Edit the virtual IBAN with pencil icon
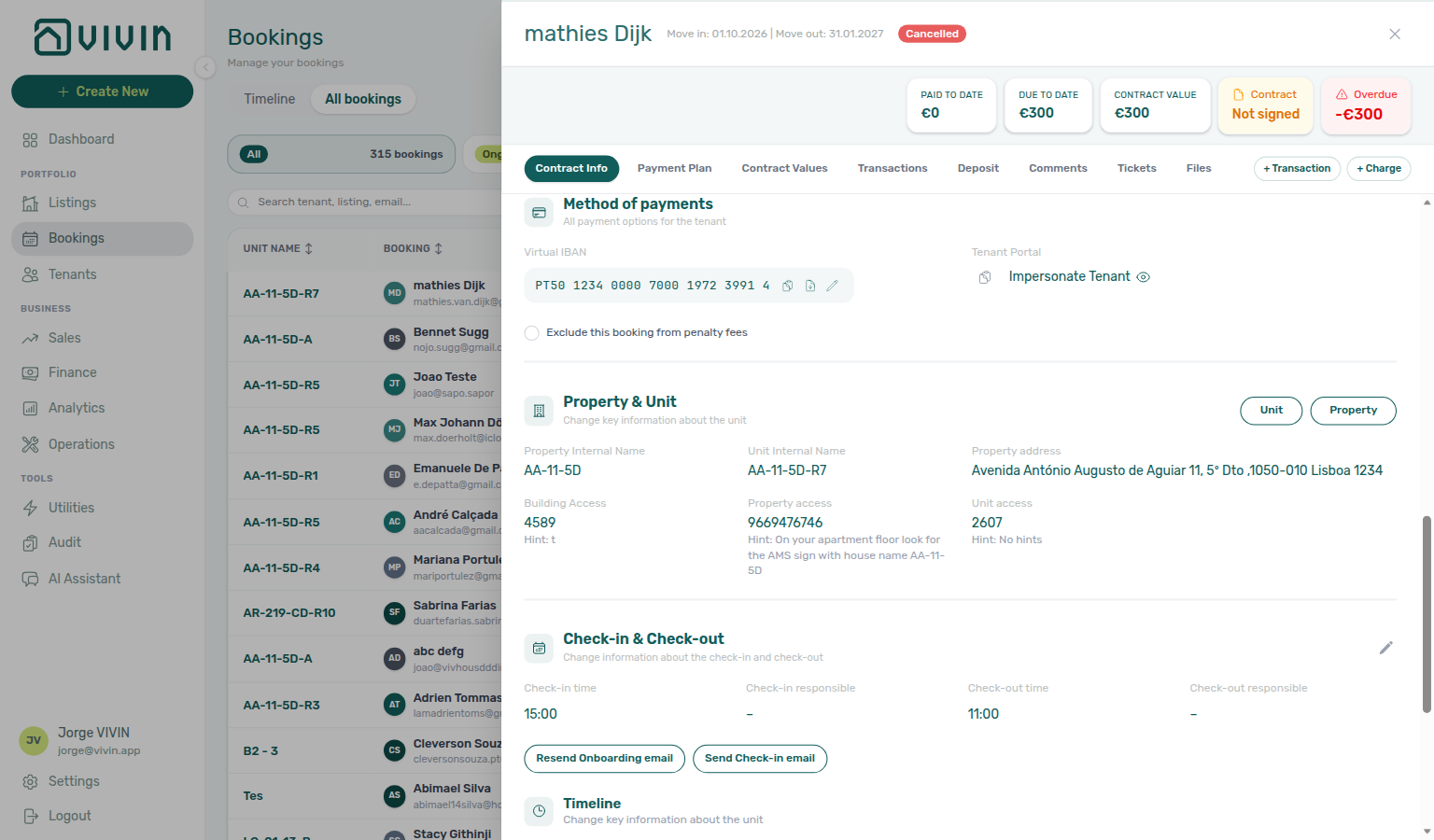The image size is (1434, 840). pos(833,286)
